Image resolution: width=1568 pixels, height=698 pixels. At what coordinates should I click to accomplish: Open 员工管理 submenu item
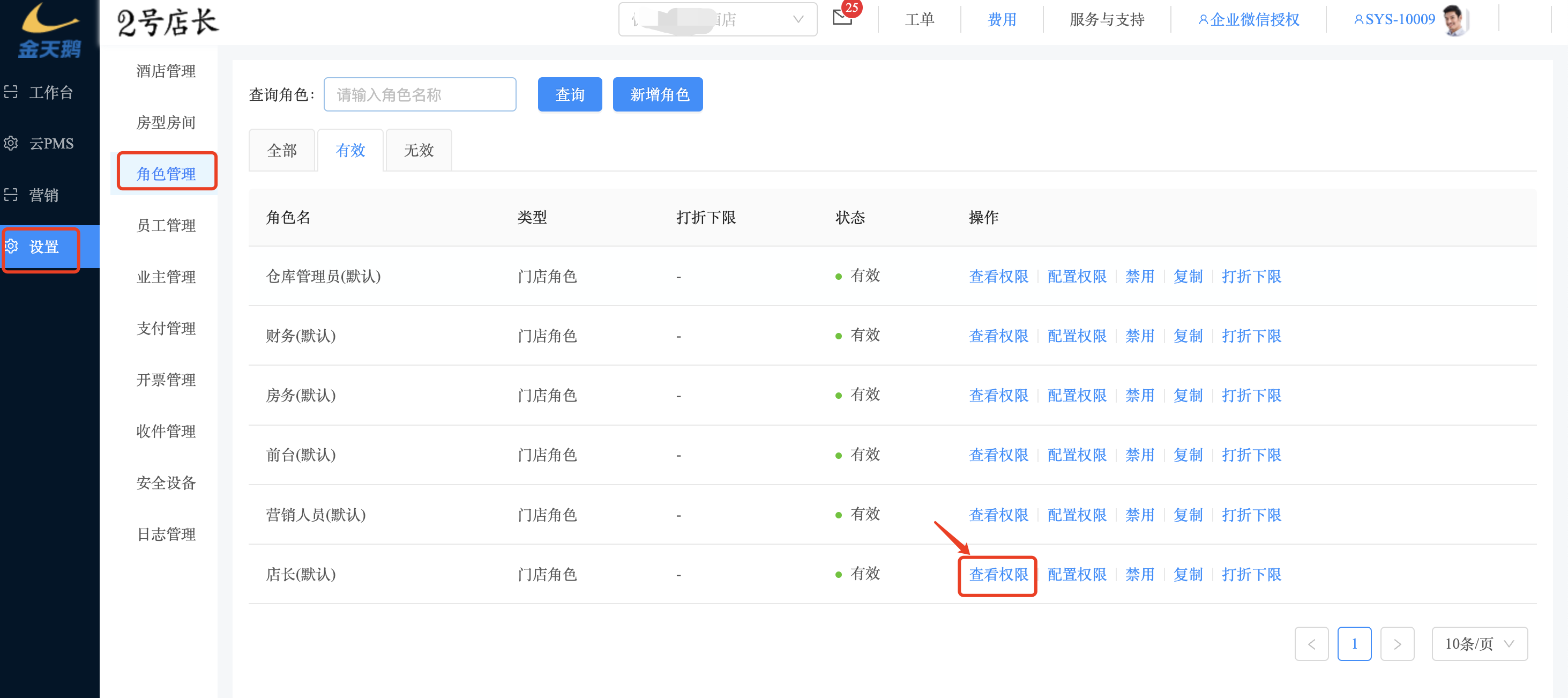click(x=166, y=225)
